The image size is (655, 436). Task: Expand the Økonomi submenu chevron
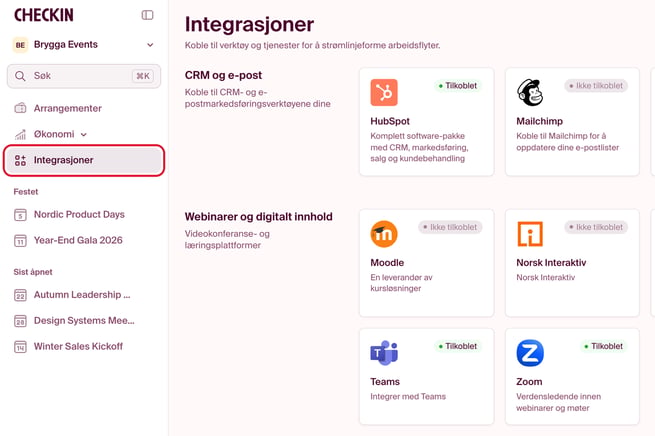click(x=84, y=134)
